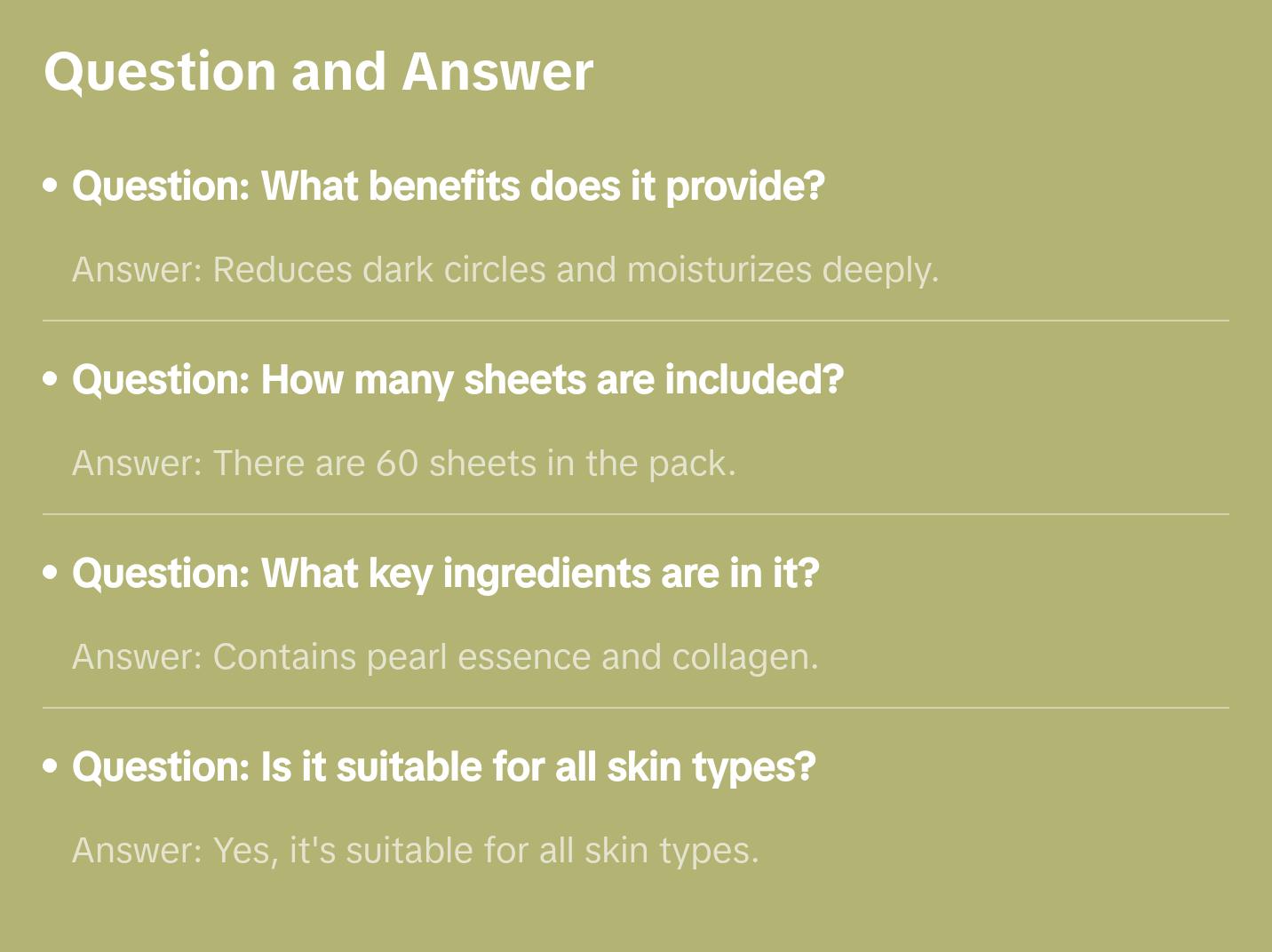Screen dimensions: 1272x952
Task: Click the bullet beside the sheets question
Action: tap(51, 380)
